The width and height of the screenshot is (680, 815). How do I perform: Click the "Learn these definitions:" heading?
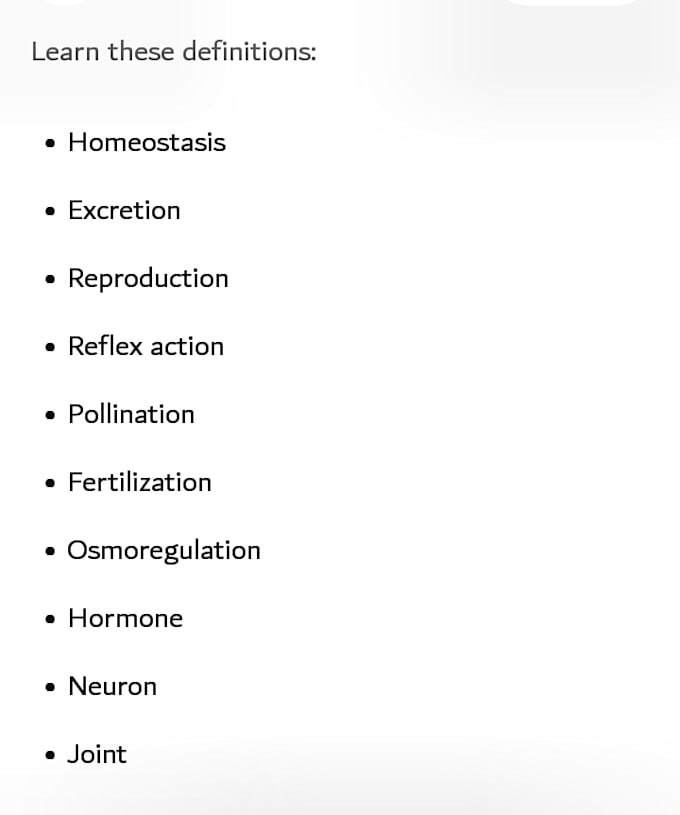[x=174, y=52]
